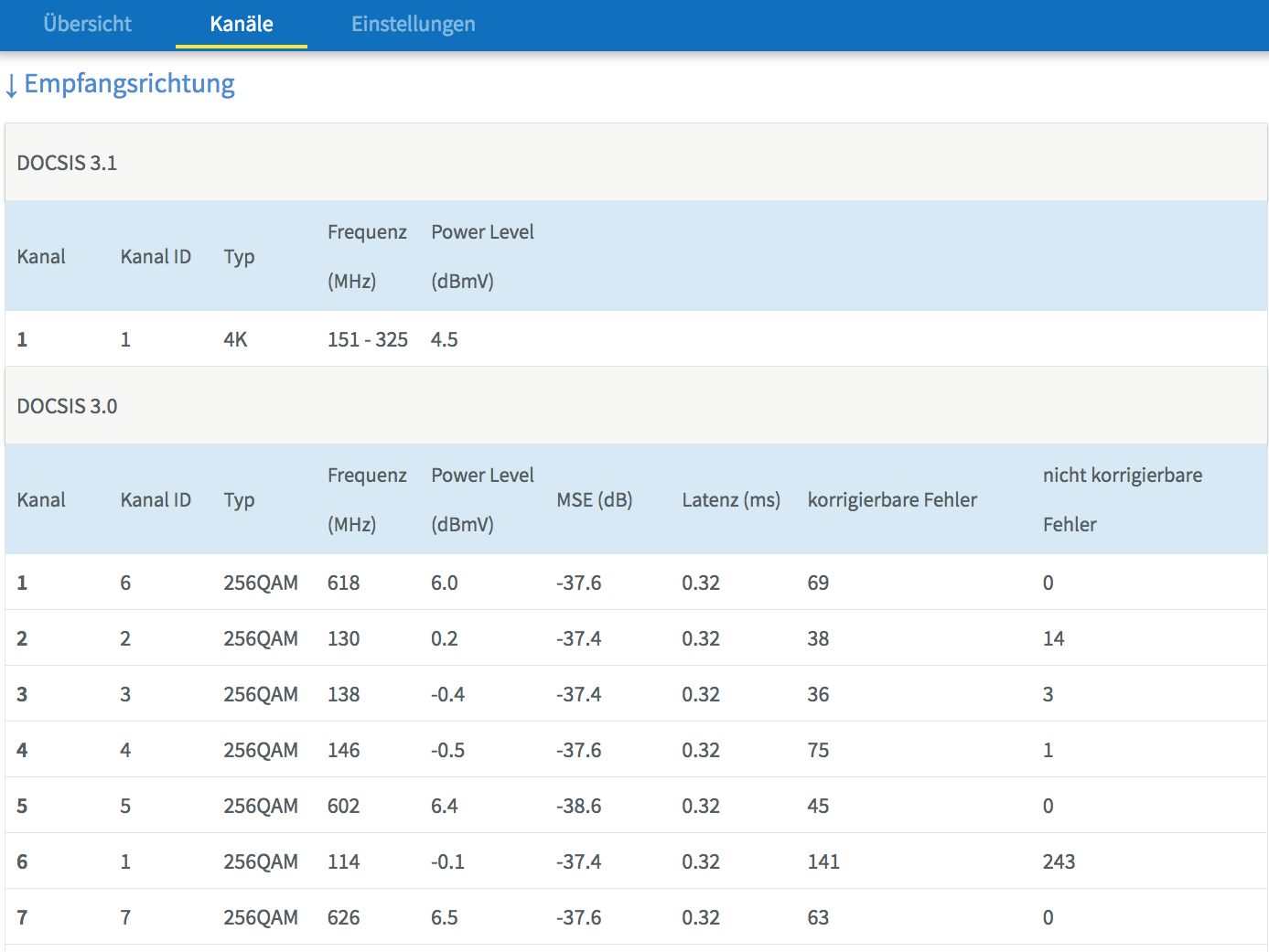Click frequency value 114
The width and height of the screenshot is (1269, 952).
tap(344, 861)
